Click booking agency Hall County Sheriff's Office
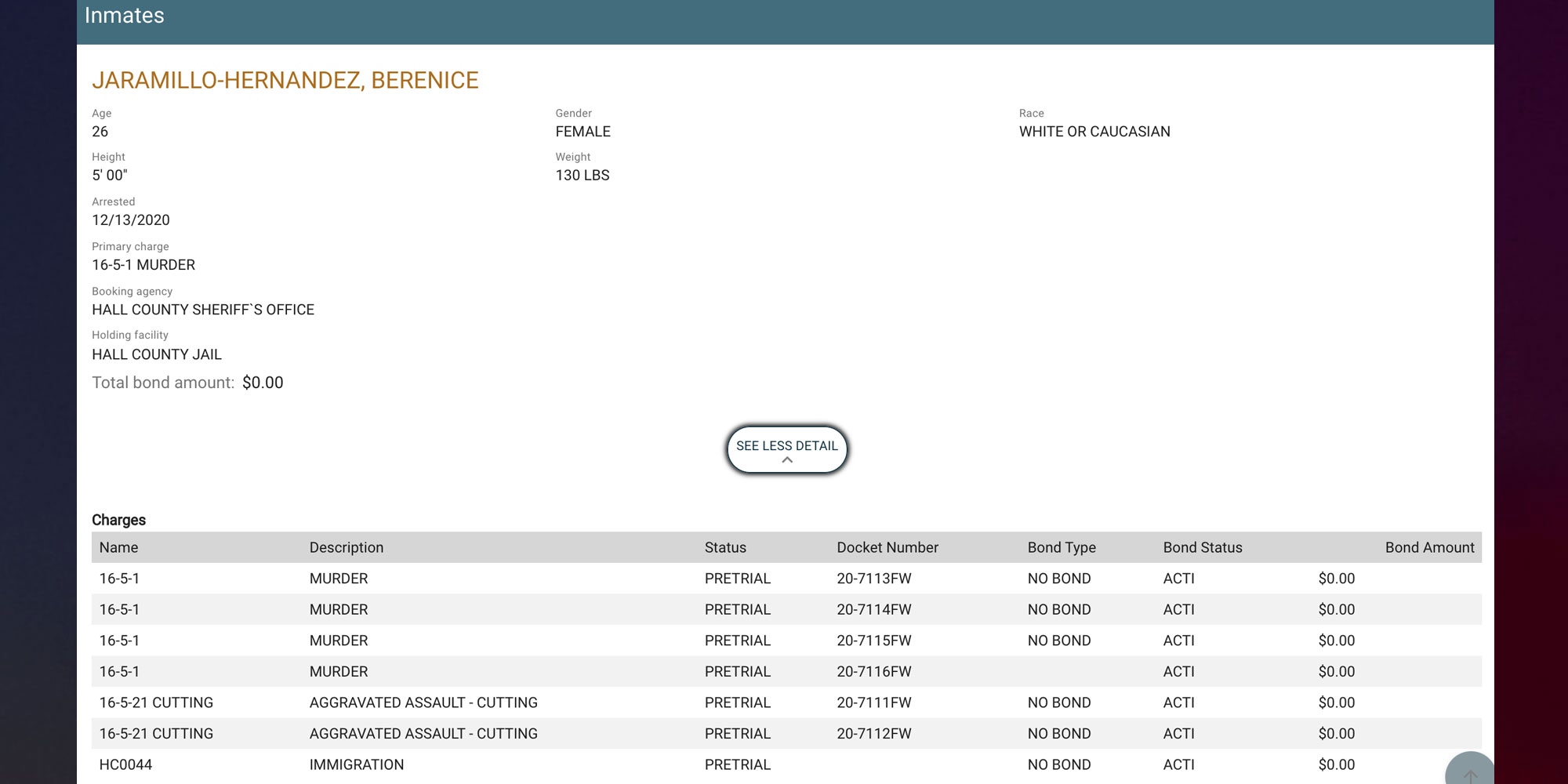The height and width of the screenshot is (784, 1568). 203,310
